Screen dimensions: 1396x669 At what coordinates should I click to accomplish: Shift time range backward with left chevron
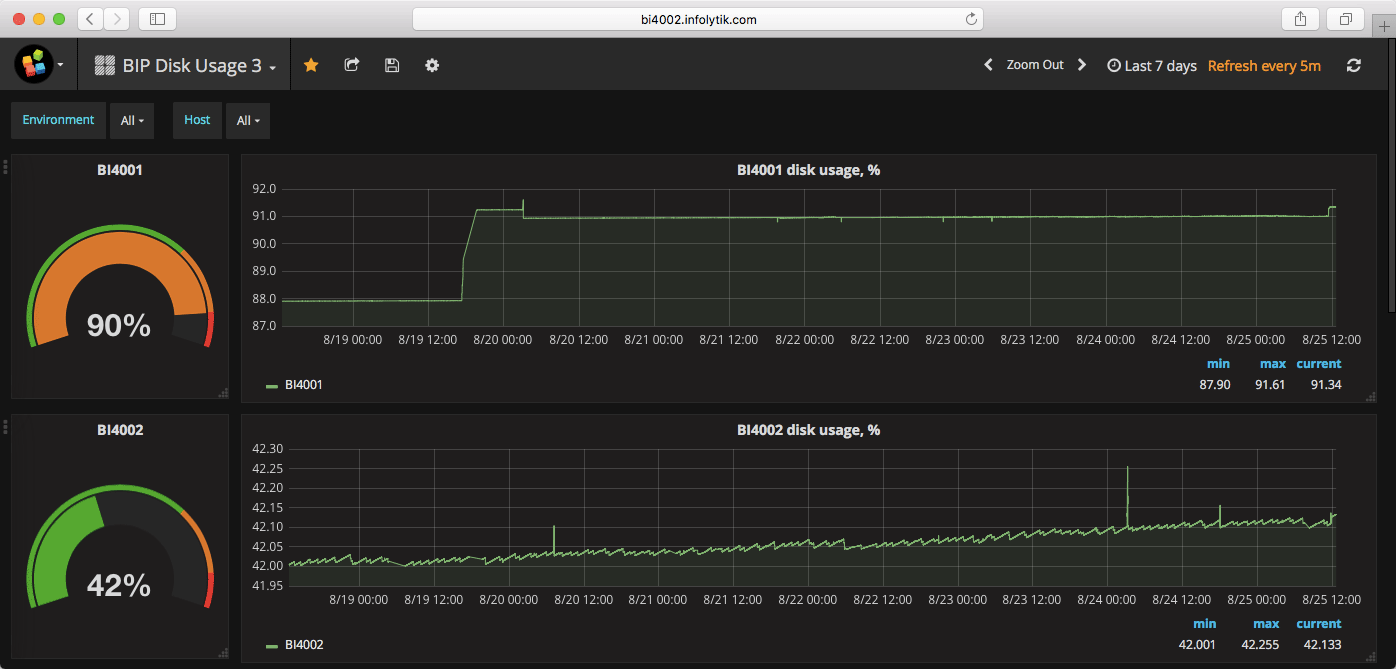click(x=988, y=65)
